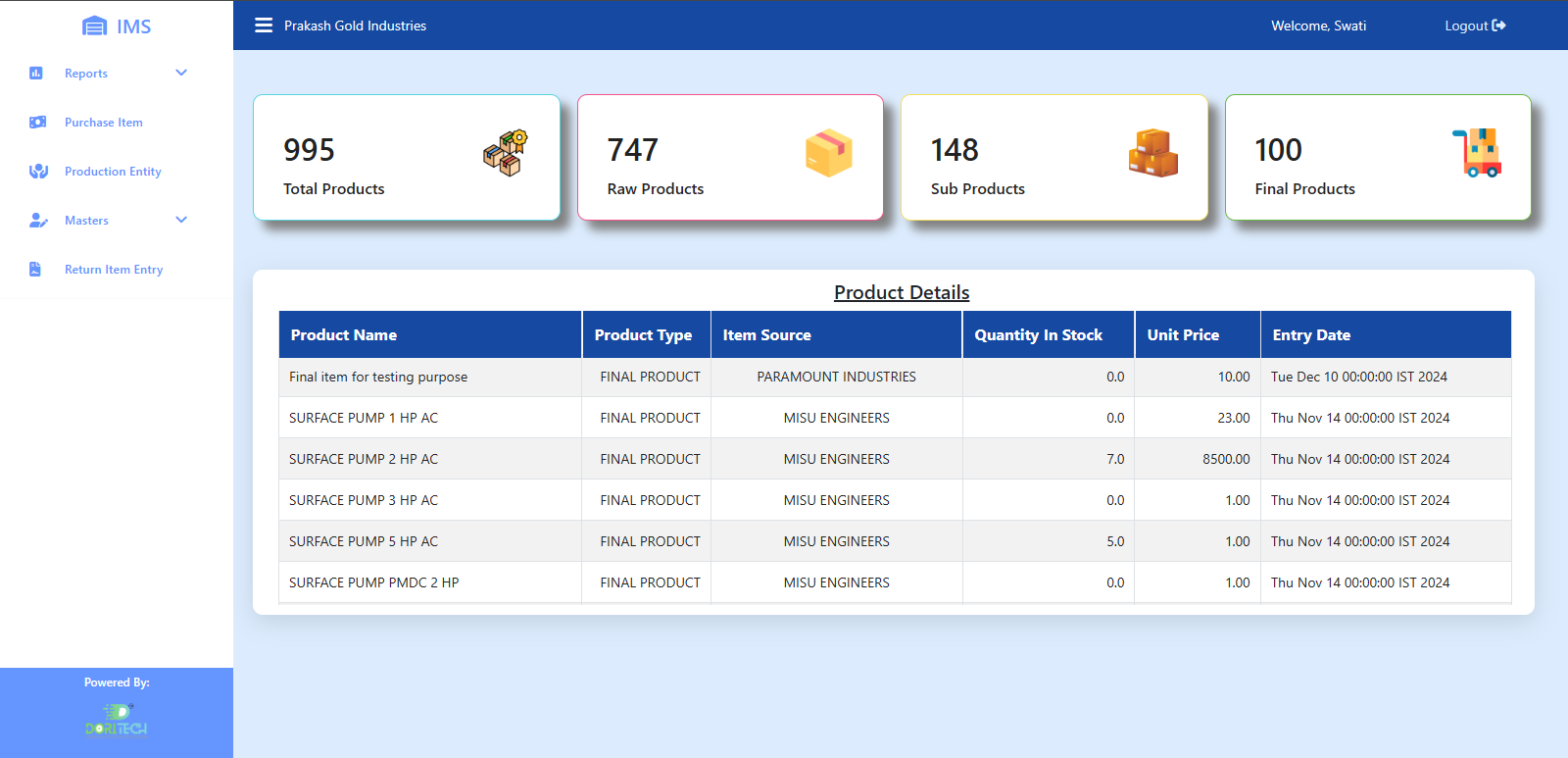Viewport: 1568px width, 758px height.
Task: Click the Doritech logo in sidebar footer
Action: pyautogui.click(x=117, y=720)
